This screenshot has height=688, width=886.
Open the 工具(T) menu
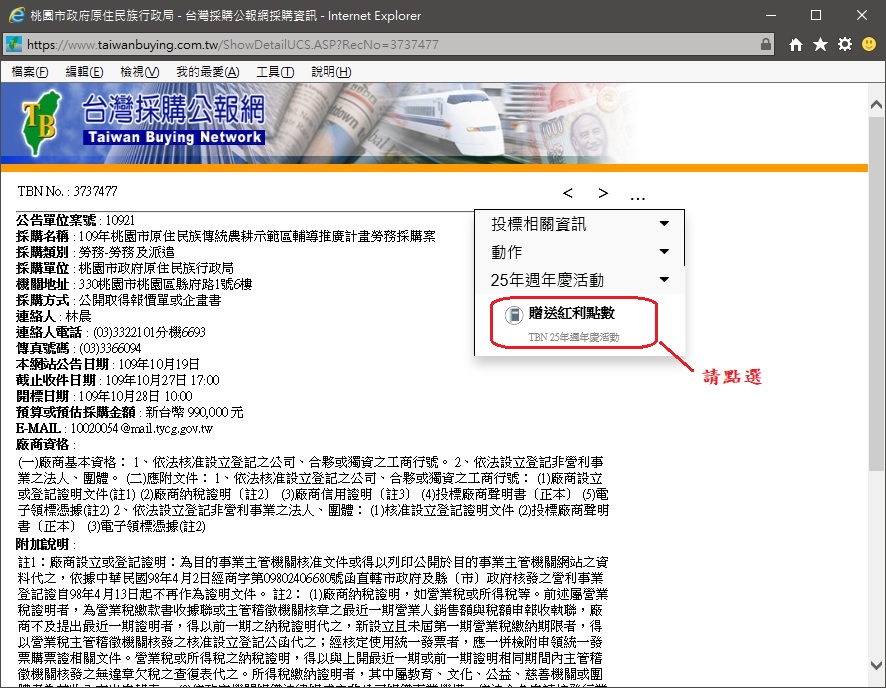pyautogui.click(x=275, y=72)
